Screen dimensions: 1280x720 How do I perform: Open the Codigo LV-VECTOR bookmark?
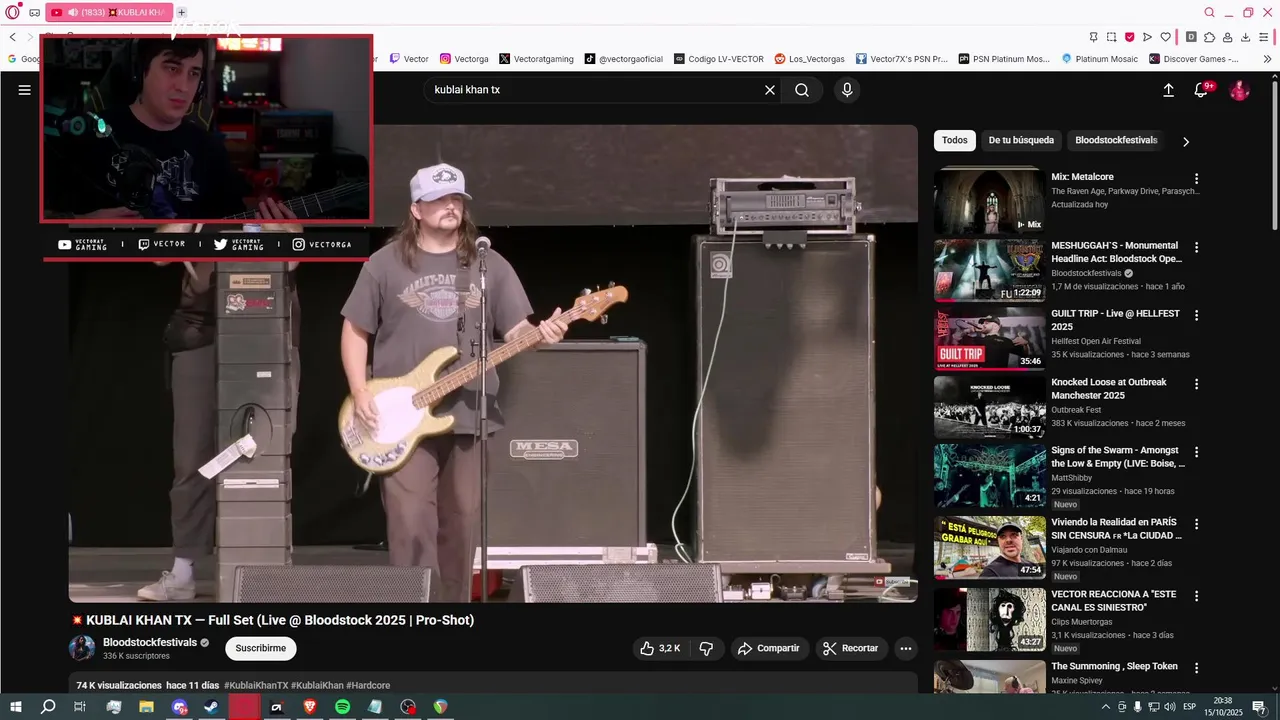click(719, 59)
